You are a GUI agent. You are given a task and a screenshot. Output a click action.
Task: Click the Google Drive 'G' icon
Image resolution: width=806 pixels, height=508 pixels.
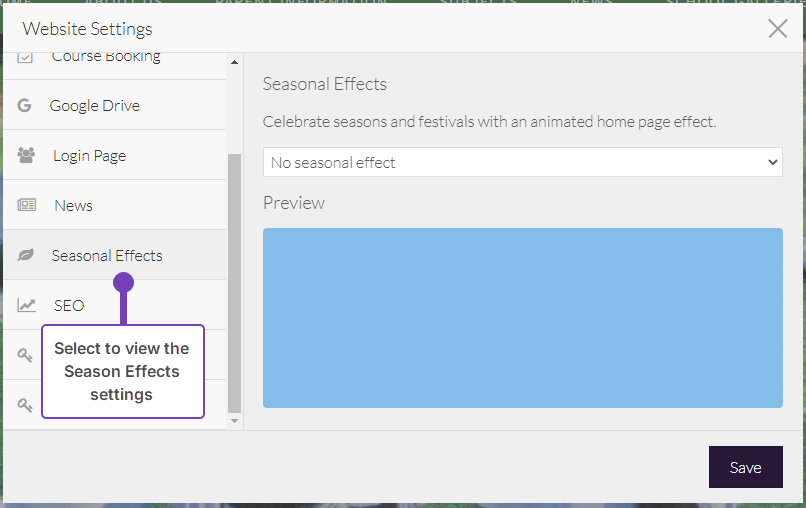(25, 105)
